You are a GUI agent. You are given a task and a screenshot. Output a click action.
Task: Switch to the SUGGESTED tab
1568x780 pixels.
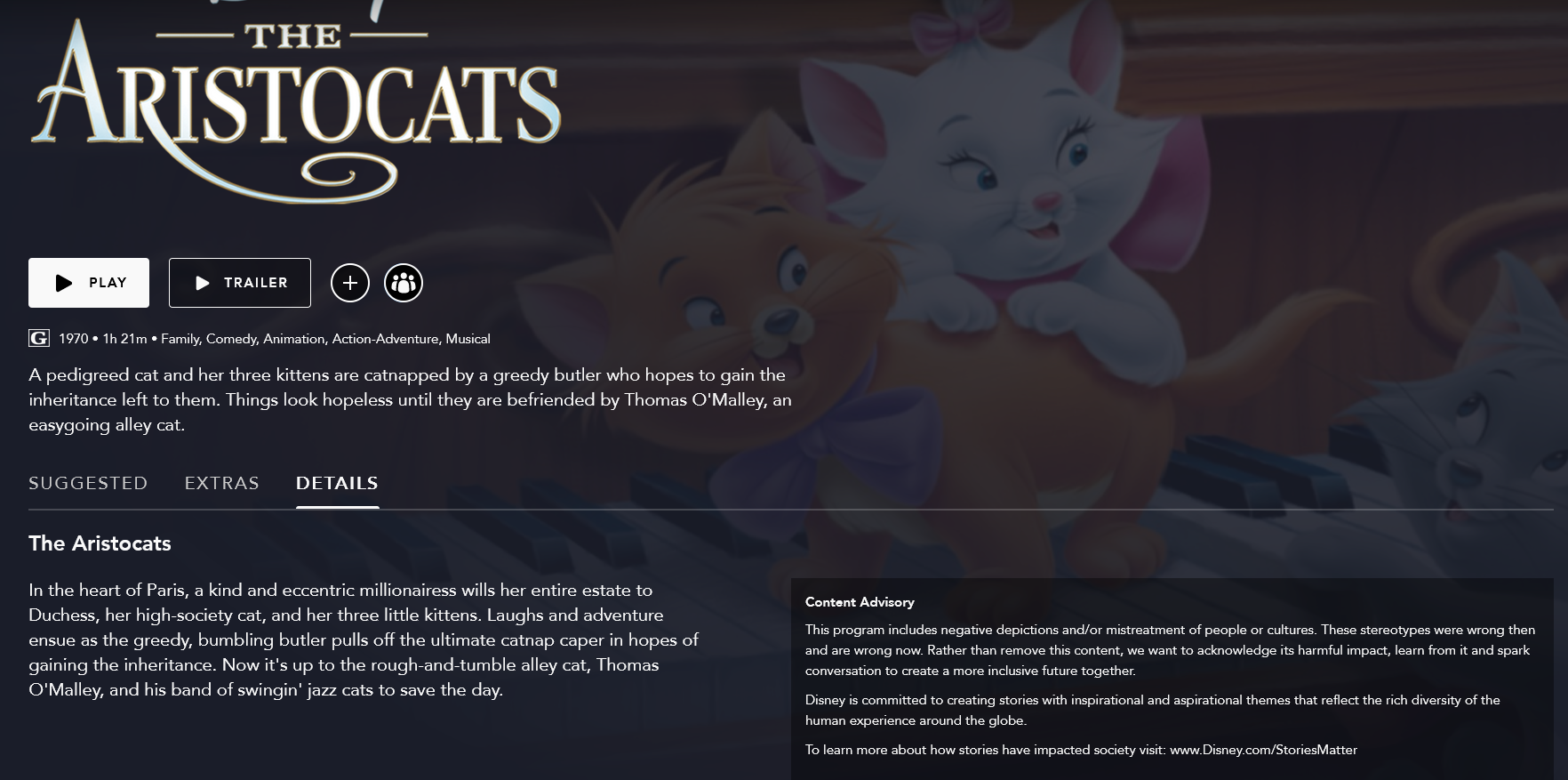pos(88,483)
